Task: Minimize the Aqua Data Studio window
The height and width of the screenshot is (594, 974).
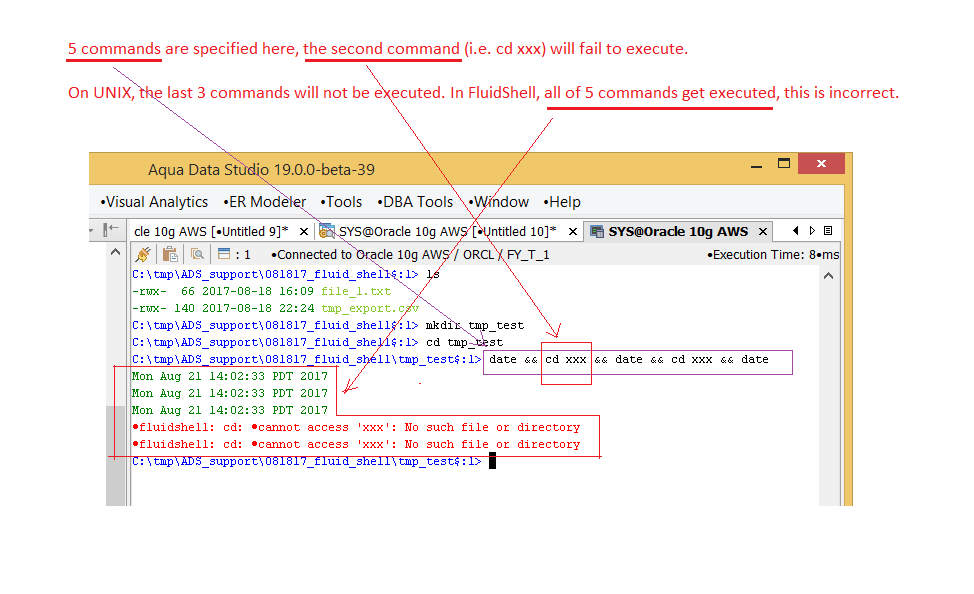Action: pyautogui.click(x=756, y=165)
